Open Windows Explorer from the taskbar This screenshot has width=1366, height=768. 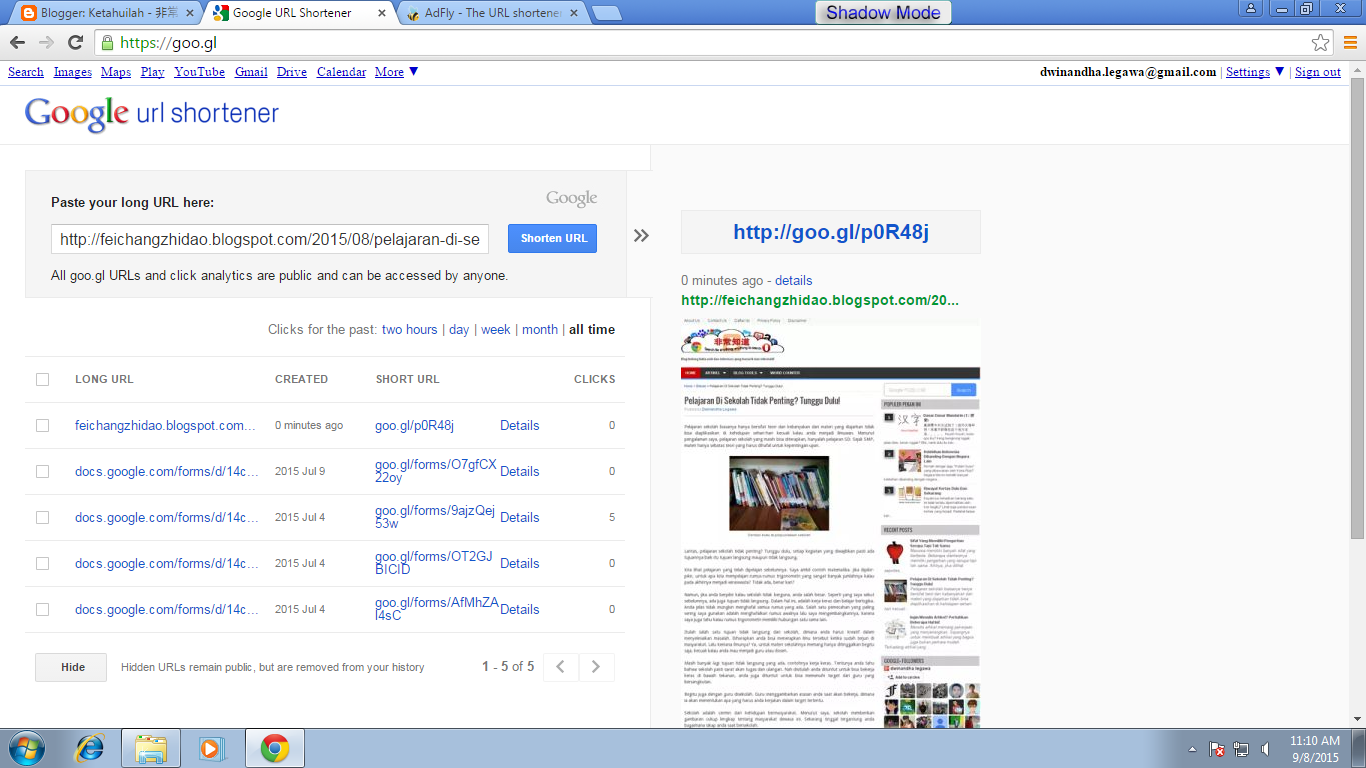(x=151, y=748)
